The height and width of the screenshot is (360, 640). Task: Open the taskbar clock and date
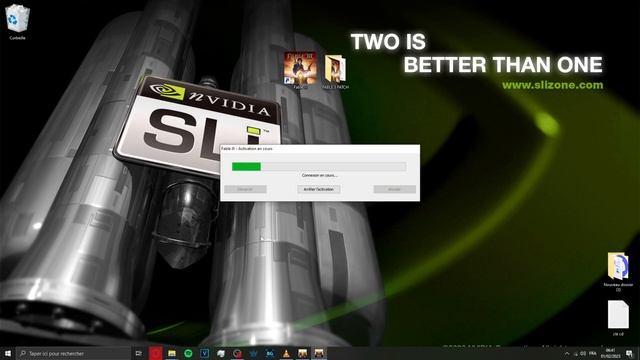point(611,353)
